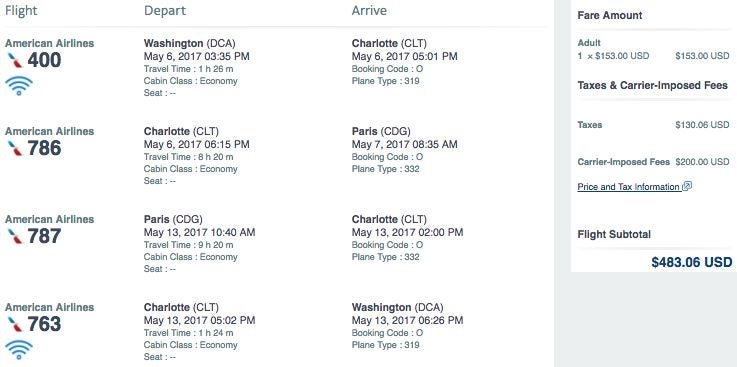Click the $483.06 USD flight subtotal
The width and height of the screenshot is (737, 367).
tap(692, 262)
